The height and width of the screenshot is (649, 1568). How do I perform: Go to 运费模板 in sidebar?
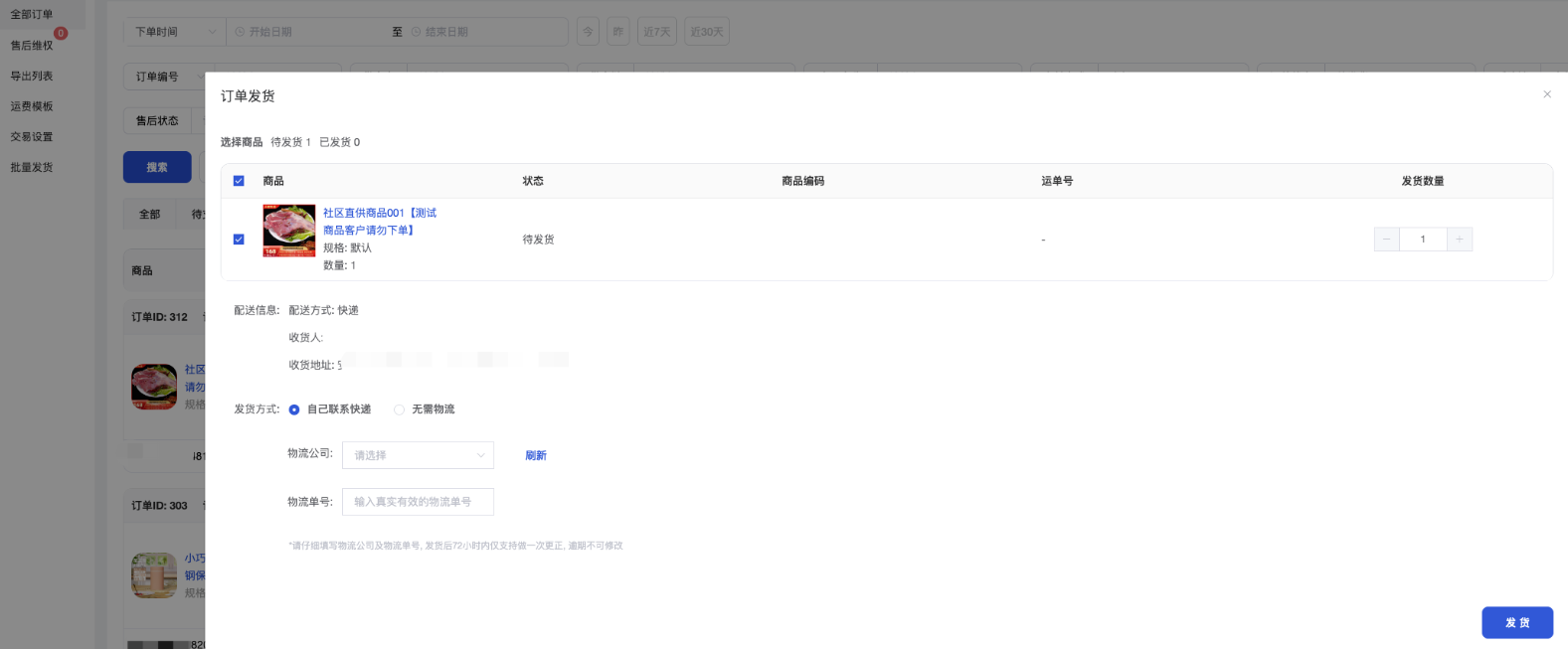(x=32, y=106)
